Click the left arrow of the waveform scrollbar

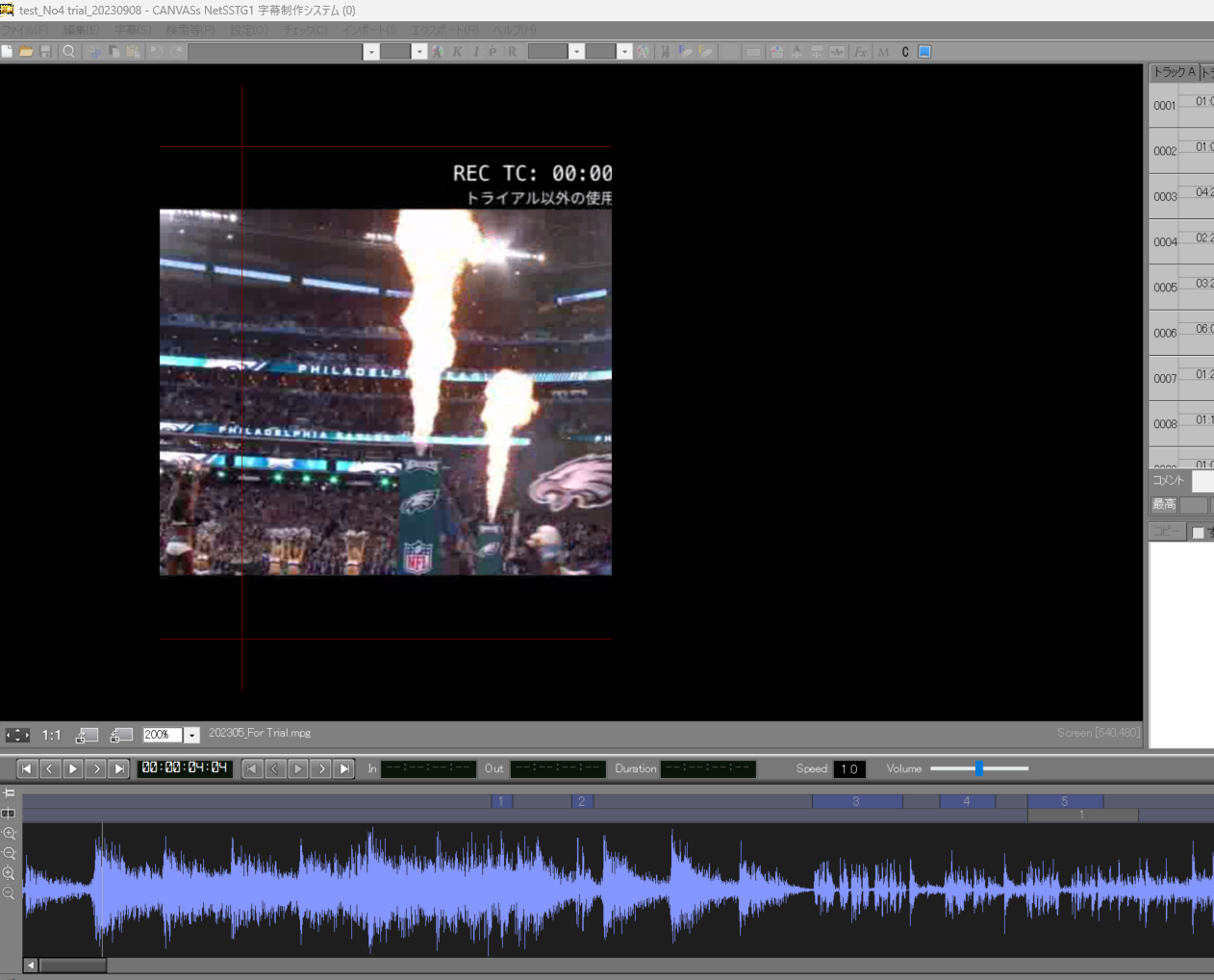point(31,966)
